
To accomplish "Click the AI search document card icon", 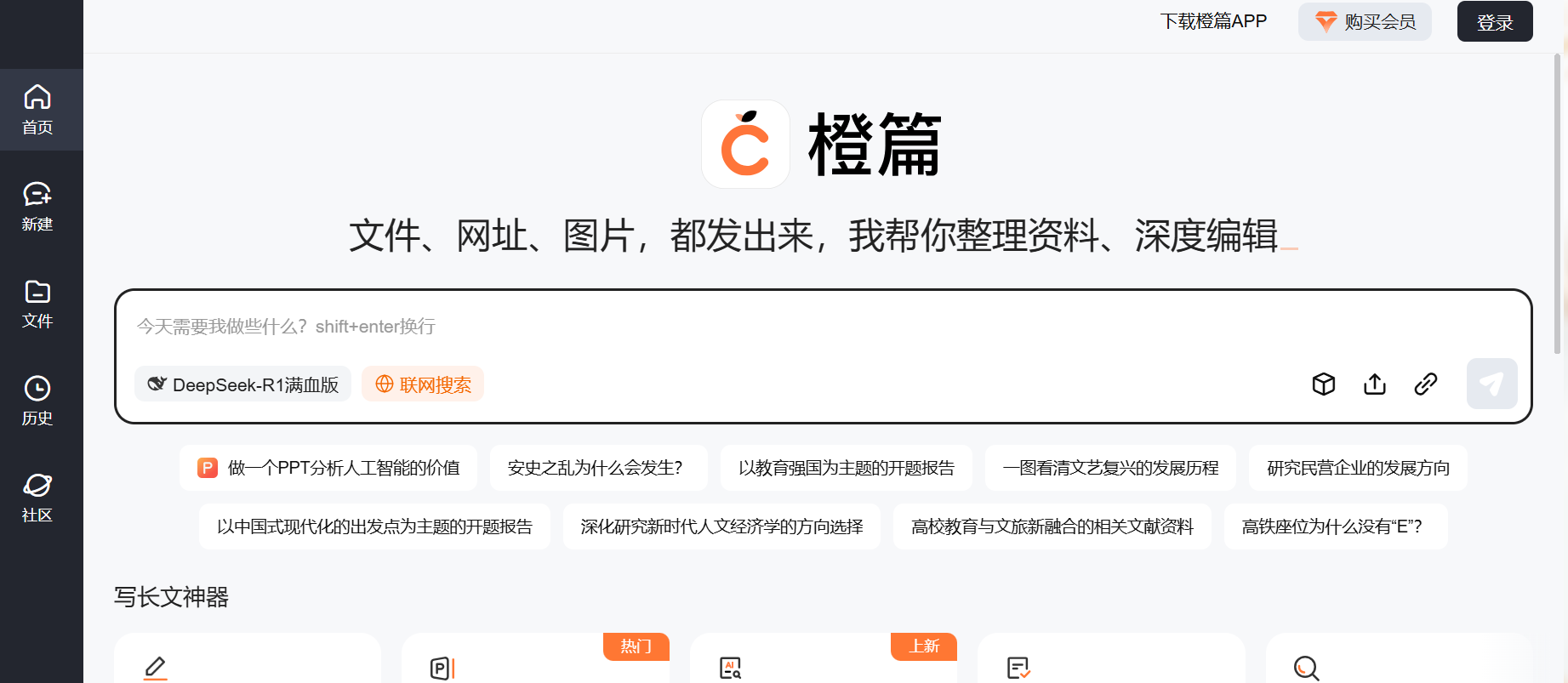I will (x=731, y=669).
